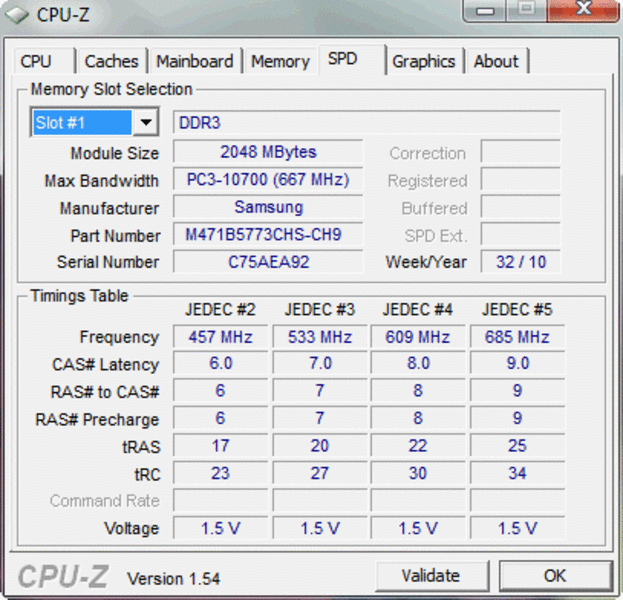Click tRAS value 25
The height and width of the screenshot is (600, 623).
pyautogui.click(x=517, y=446)
